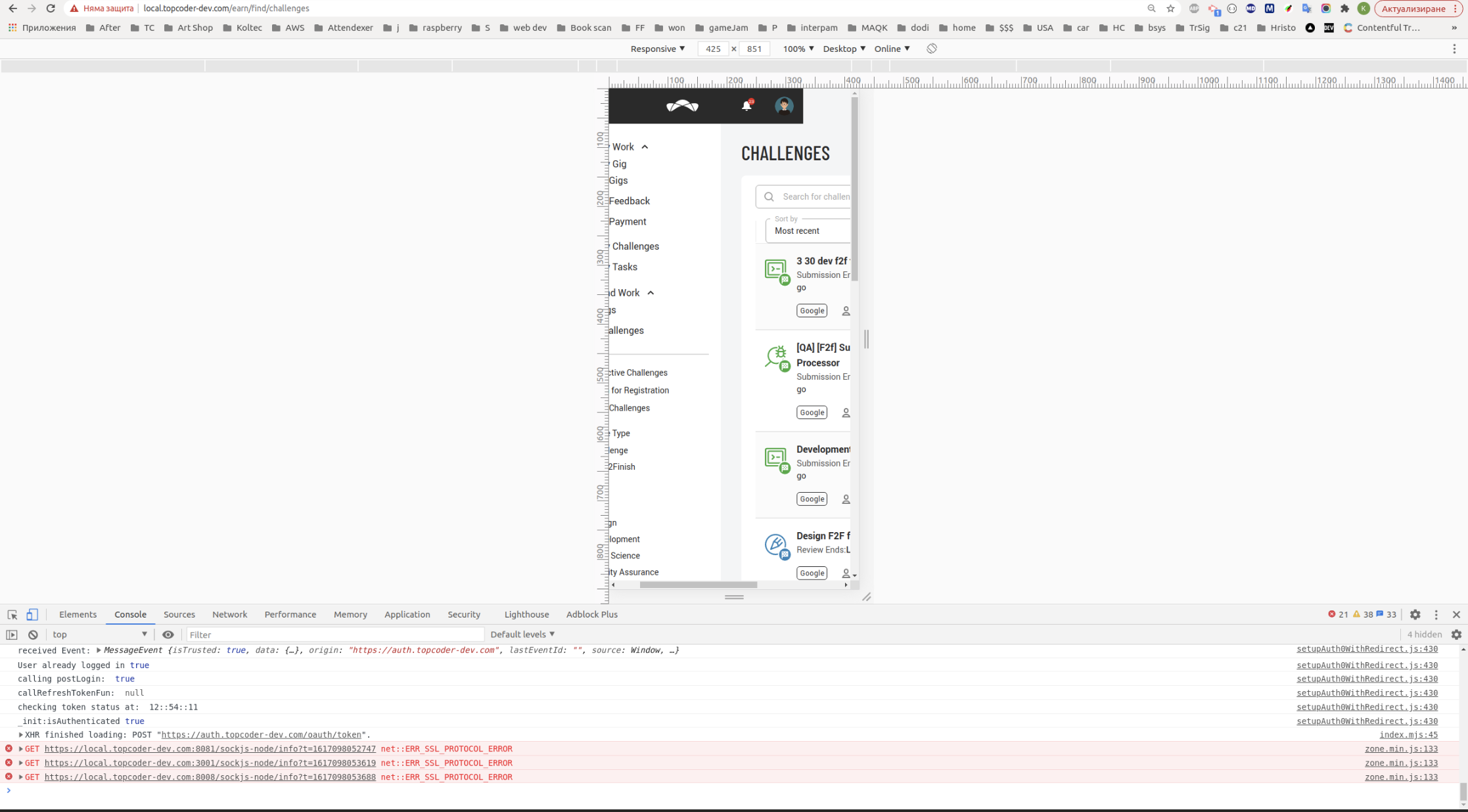Switch to the Network tab
This screenshot has height=812, width=1468.
(x=229, y=614)
